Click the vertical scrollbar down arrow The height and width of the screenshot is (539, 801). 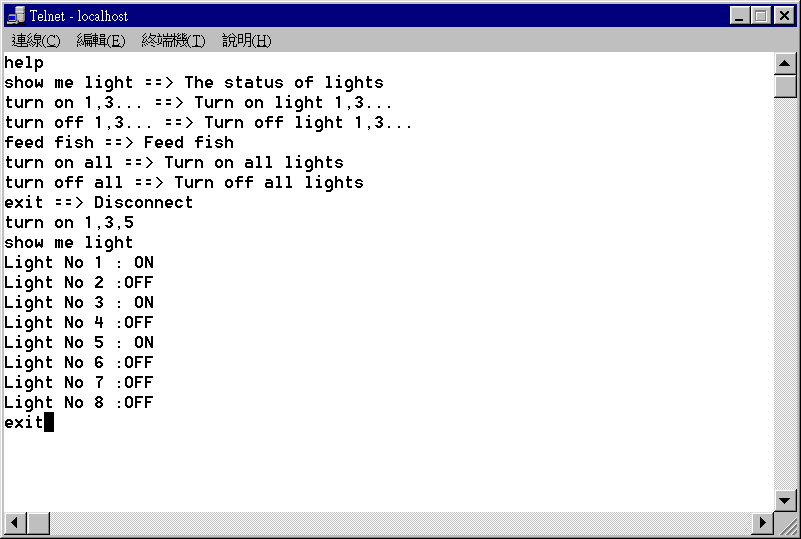click(785, 500)
